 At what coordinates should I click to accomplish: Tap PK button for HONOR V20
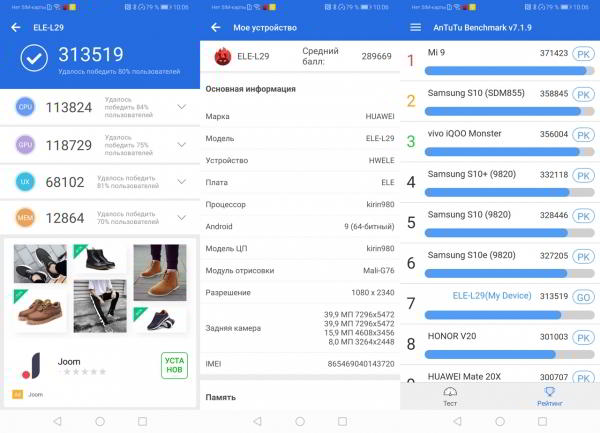pos(583,338)
